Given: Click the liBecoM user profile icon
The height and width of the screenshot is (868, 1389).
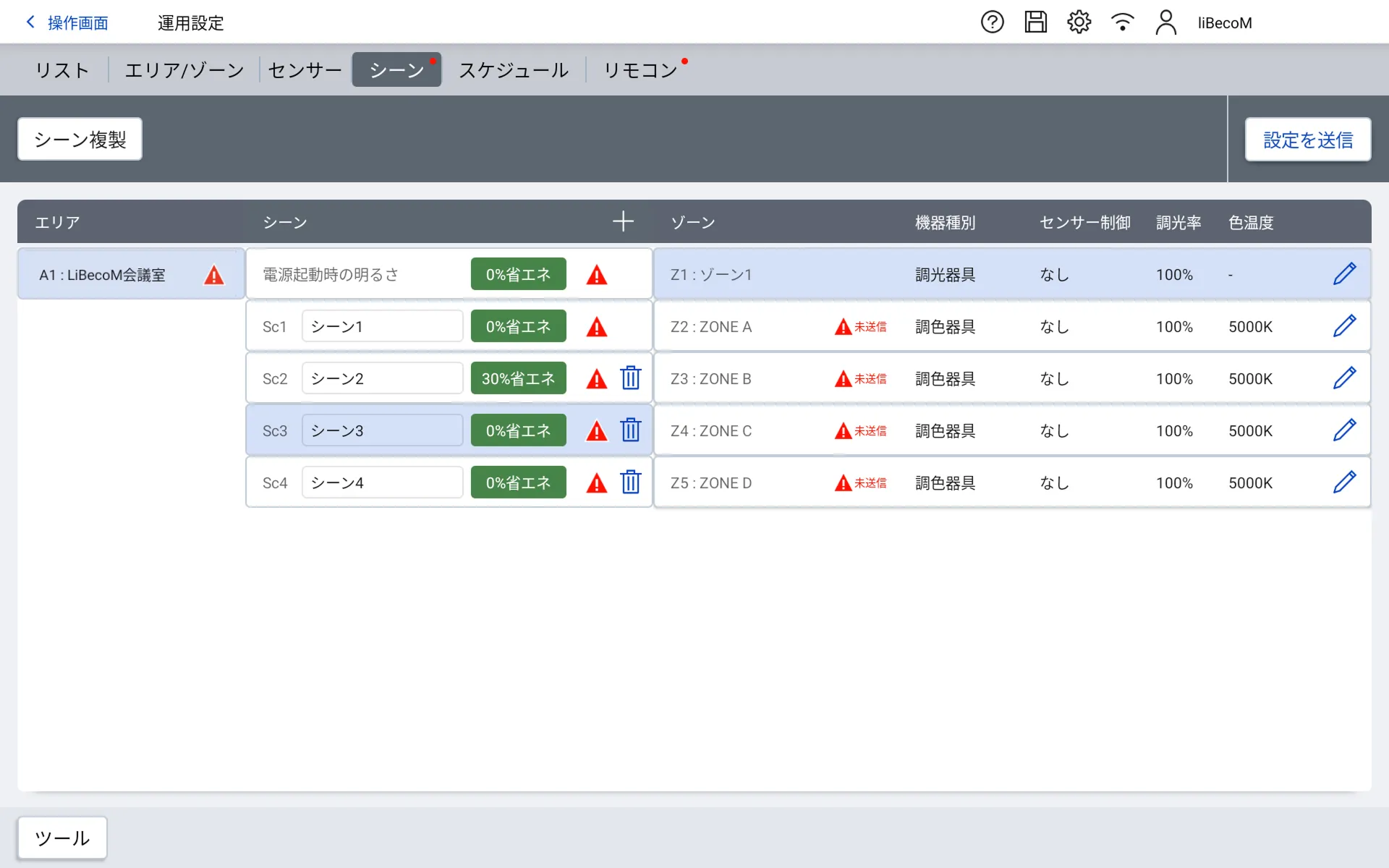Looking at the screenshot, I should point(1165,22).
